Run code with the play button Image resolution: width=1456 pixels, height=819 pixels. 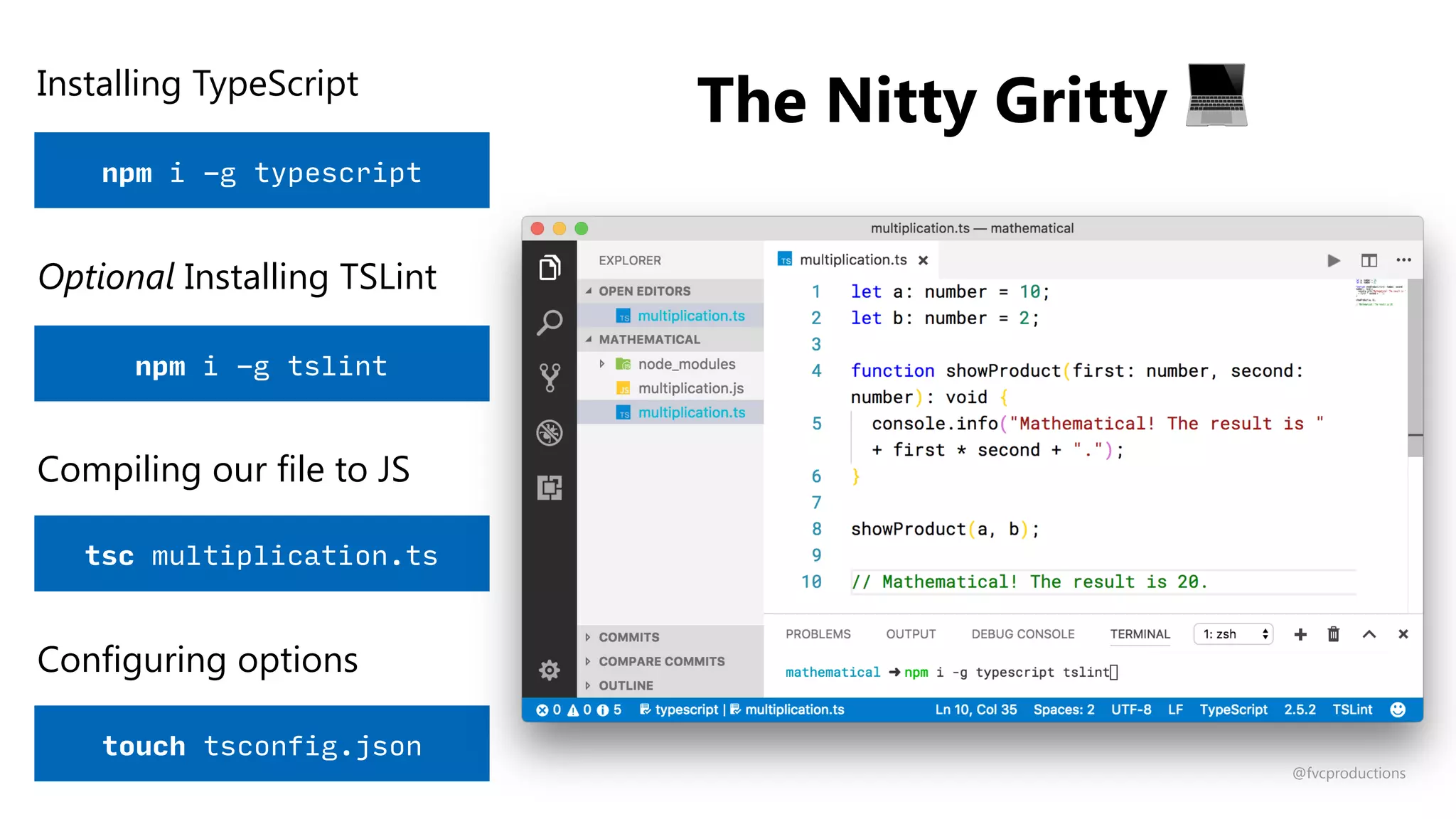pos(1334,260)
